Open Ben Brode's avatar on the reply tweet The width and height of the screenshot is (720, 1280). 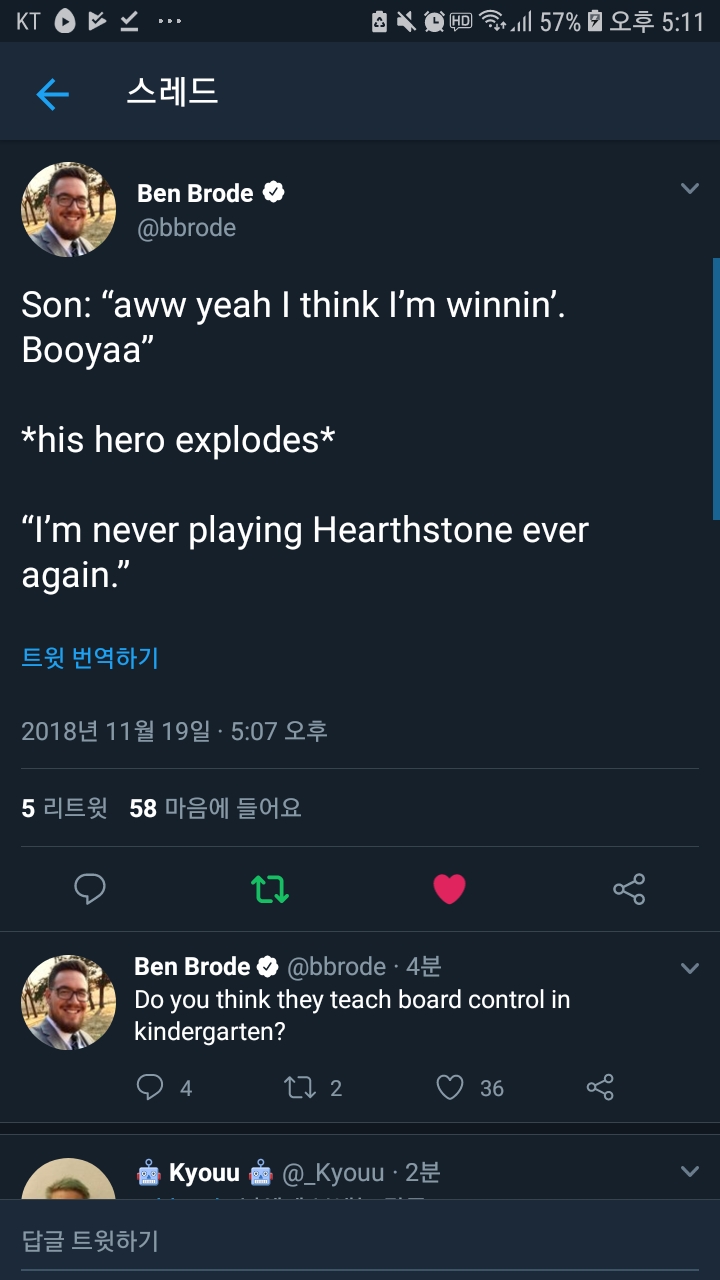(68, 1002)
